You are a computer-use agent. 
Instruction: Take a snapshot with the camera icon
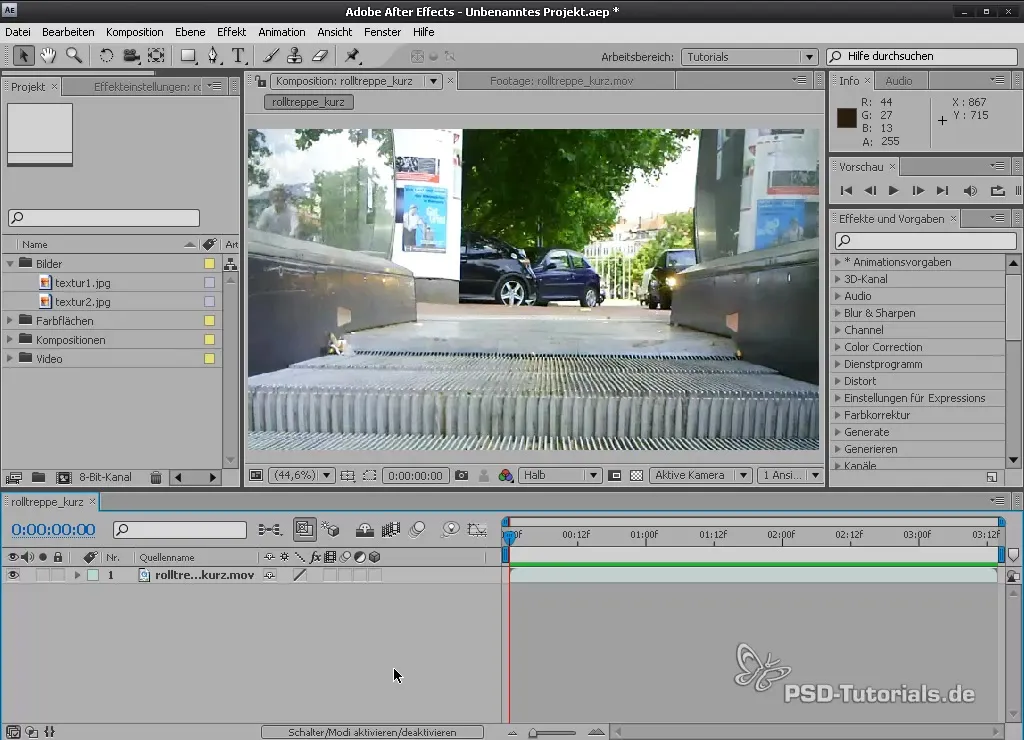click(x=462, y=475)
